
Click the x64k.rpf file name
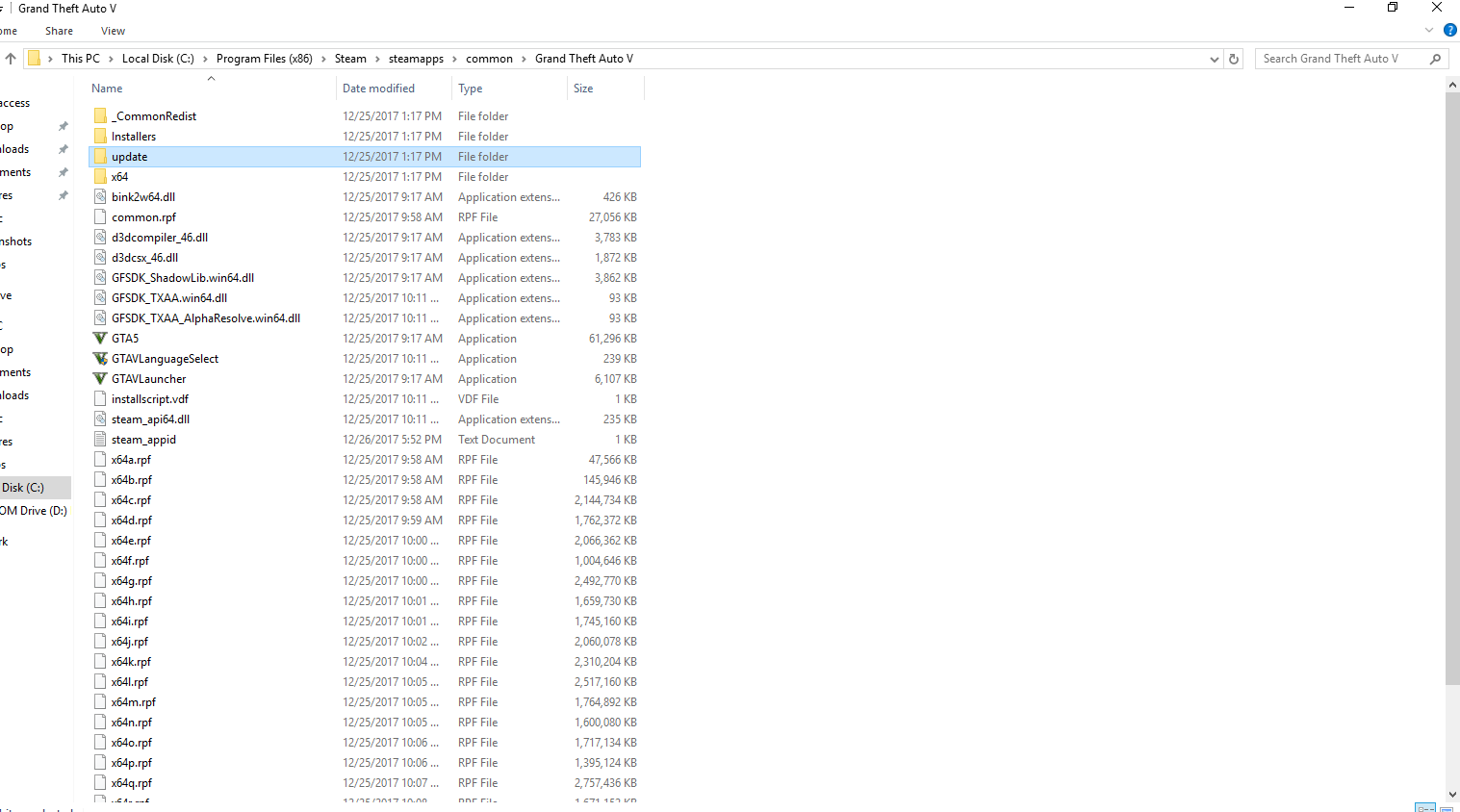pos(131,662)
